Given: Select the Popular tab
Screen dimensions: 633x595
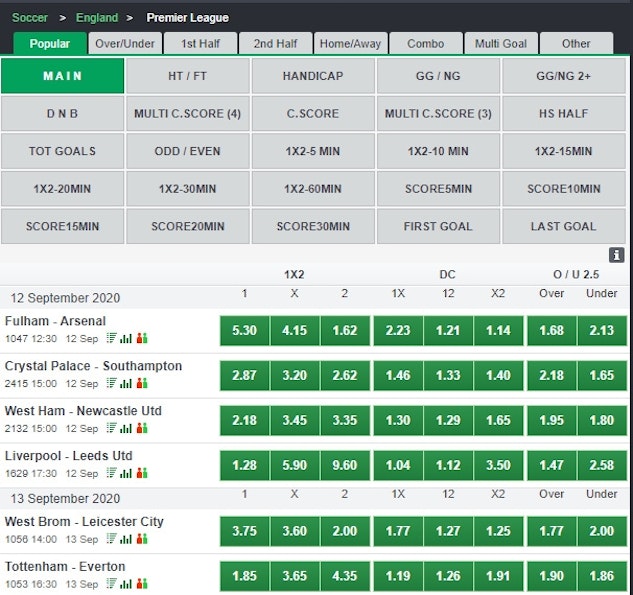Looking at the screenshot, I should [50, 43].
